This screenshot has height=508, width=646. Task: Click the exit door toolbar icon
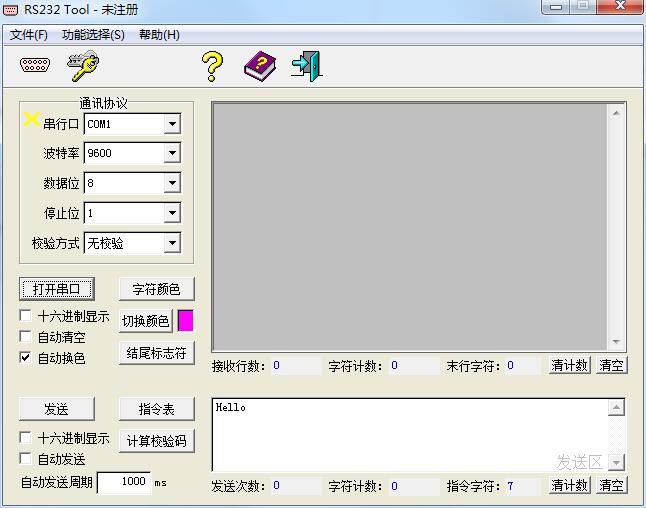click(307, 66)
